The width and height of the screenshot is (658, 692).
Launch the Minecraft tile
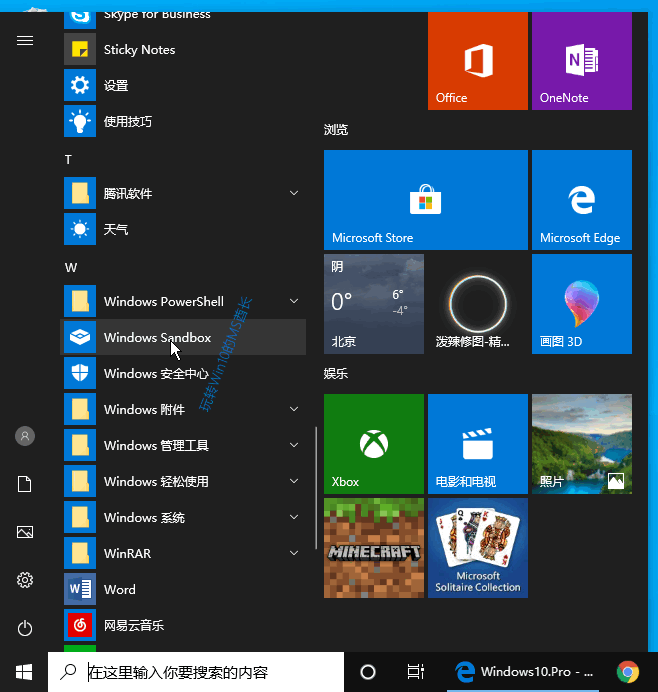coord(374,548)
